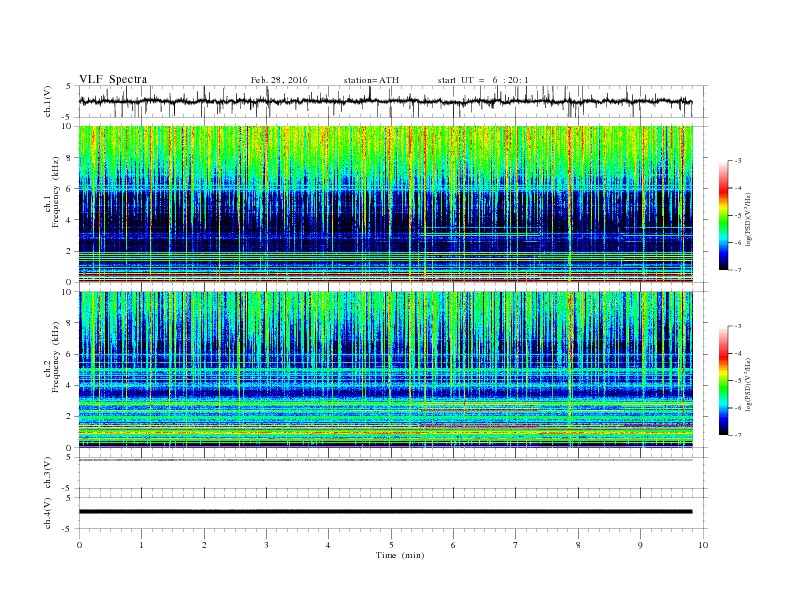
Task: Click the thick ch.4 voltage trace
Action: click(386, 512)
